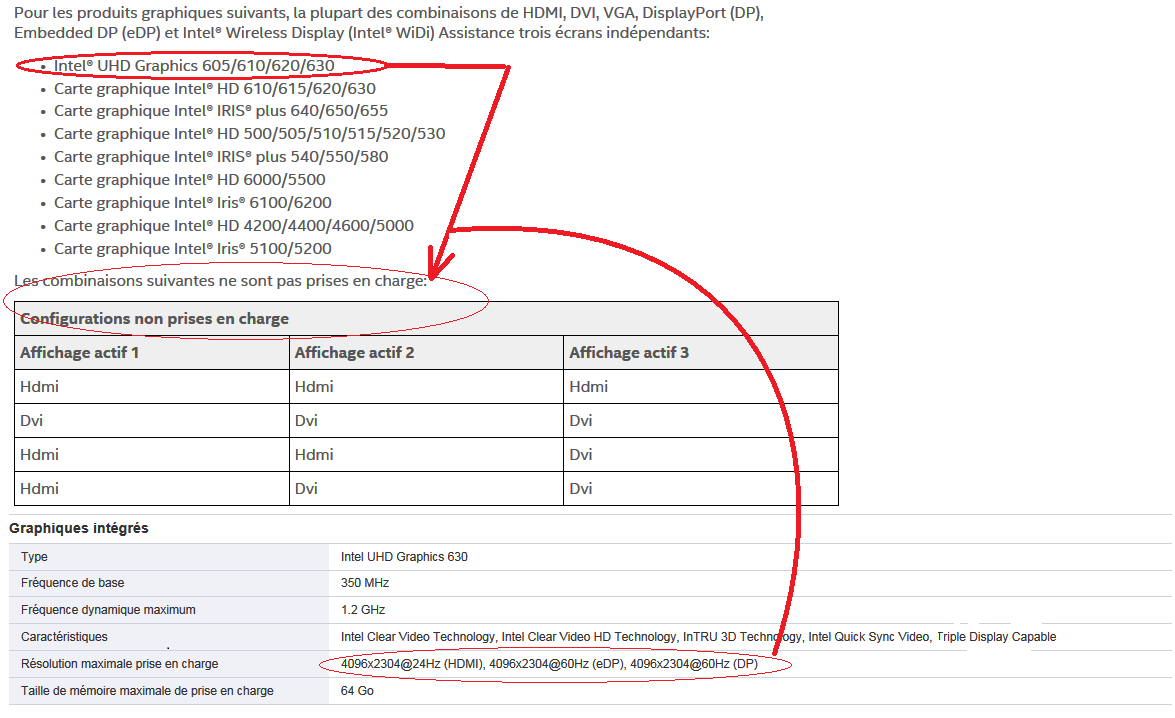Click the 'Graphiques intégrés' section heading
This screenshot has height=718, width=1175.
coord(79,528)
